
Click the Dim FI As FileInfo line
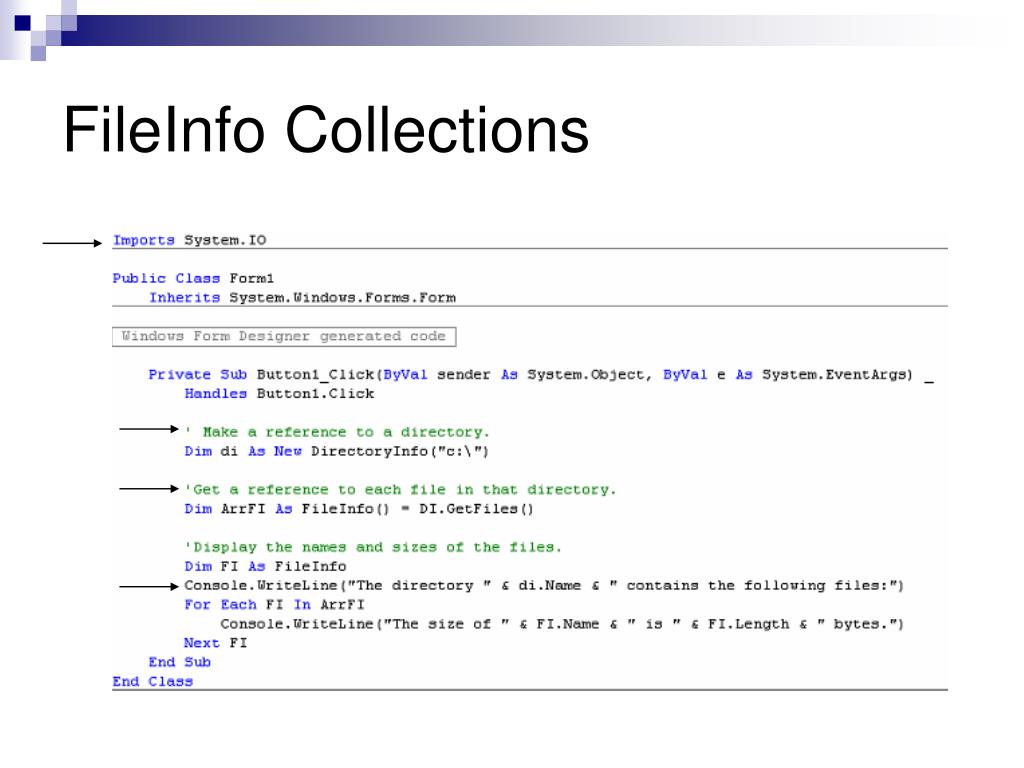(265, 566)
